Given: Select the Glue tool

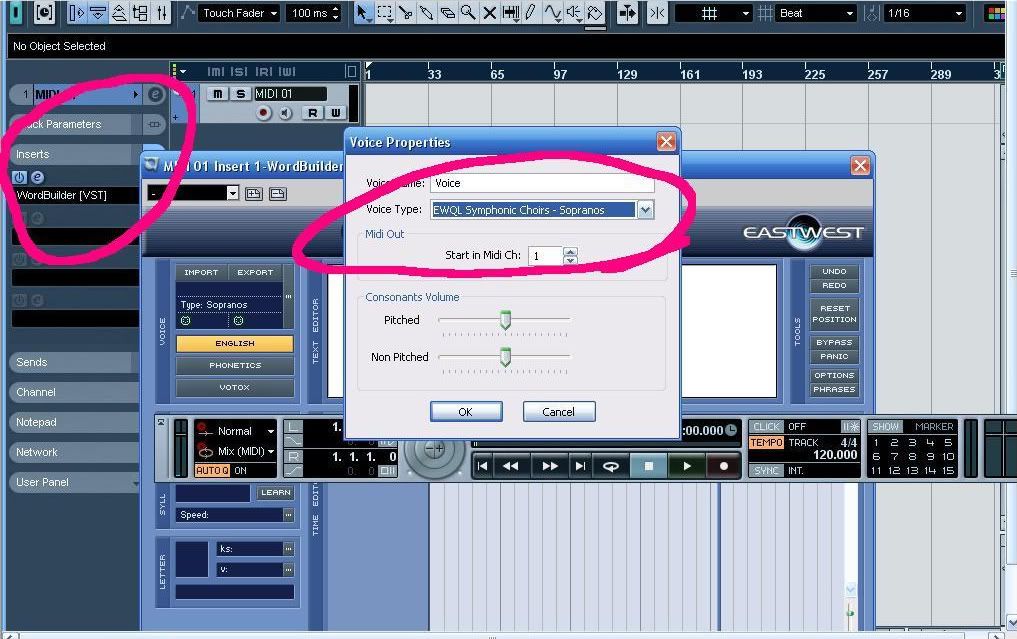Looking at the screenshot, I should pyautogui.click(x=426, y=13).
